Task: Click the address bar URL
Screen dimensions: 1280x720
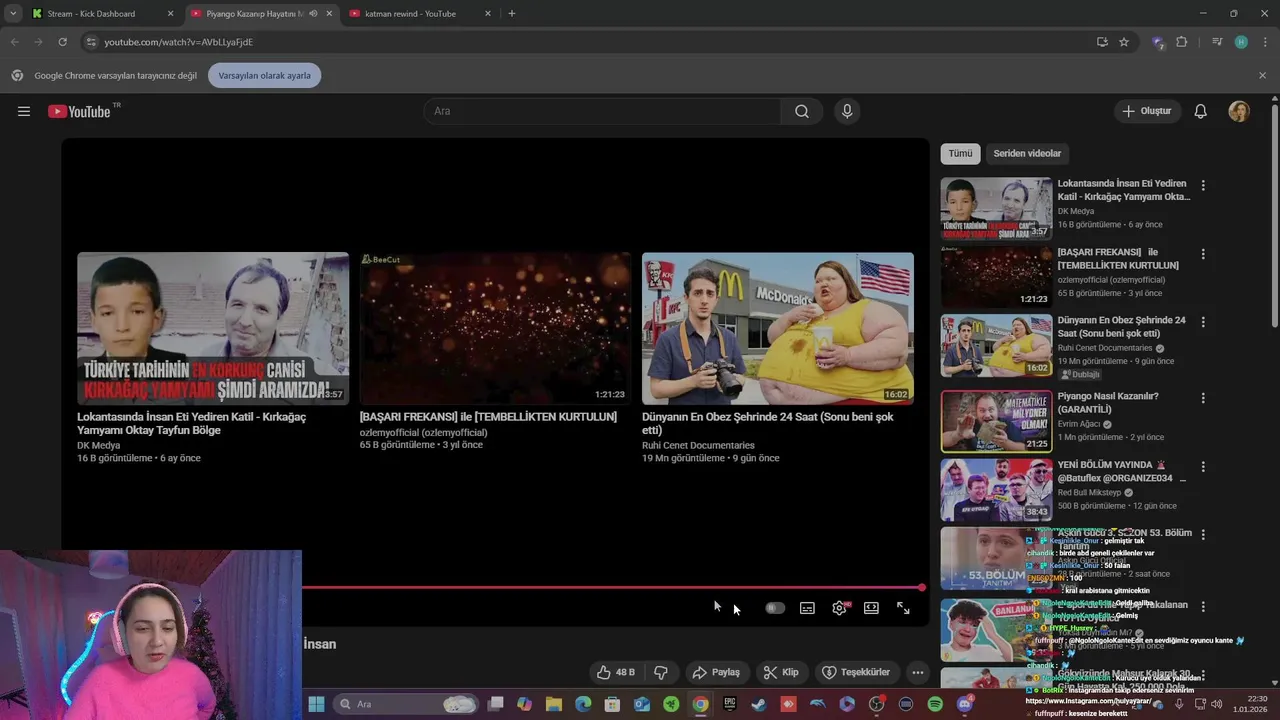Action: [x=179, y=42]
